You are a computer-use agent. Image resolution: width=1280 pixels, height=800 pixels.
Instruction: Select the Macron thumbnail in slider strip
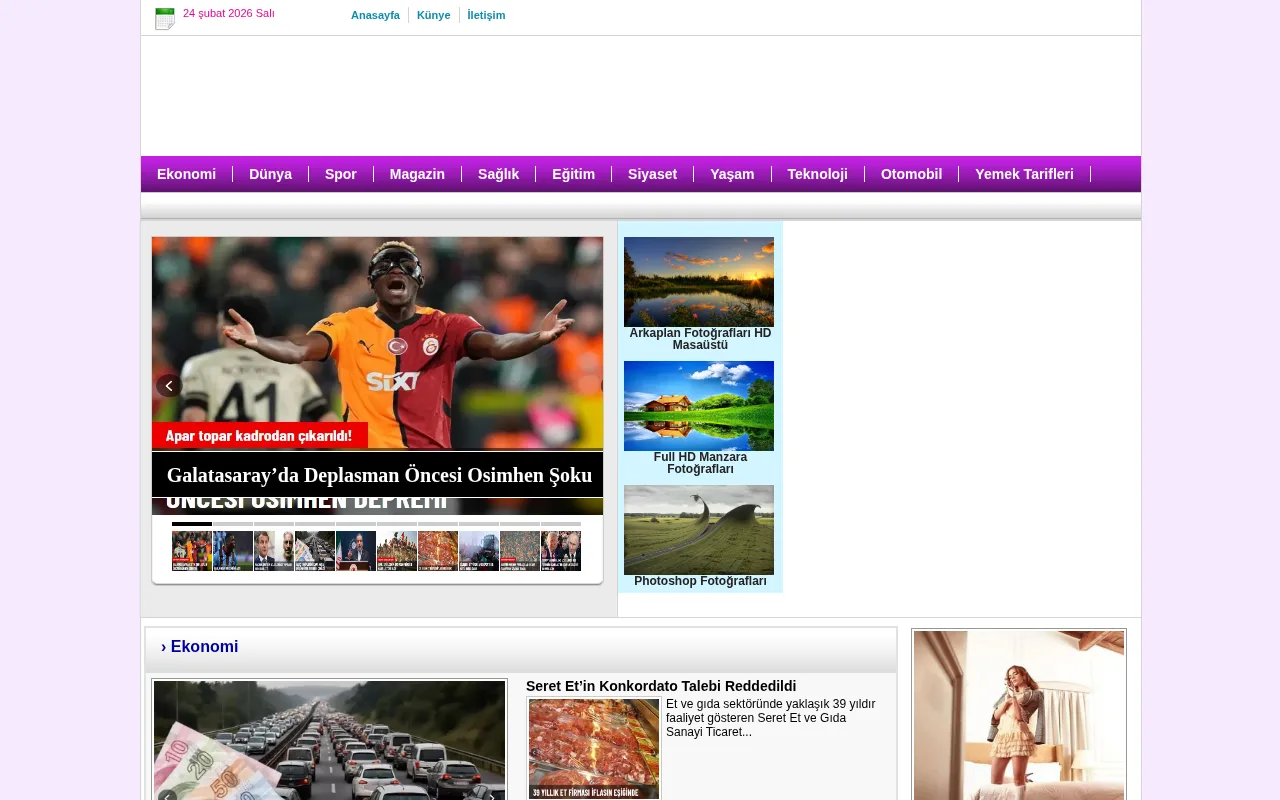coord(274,551)
